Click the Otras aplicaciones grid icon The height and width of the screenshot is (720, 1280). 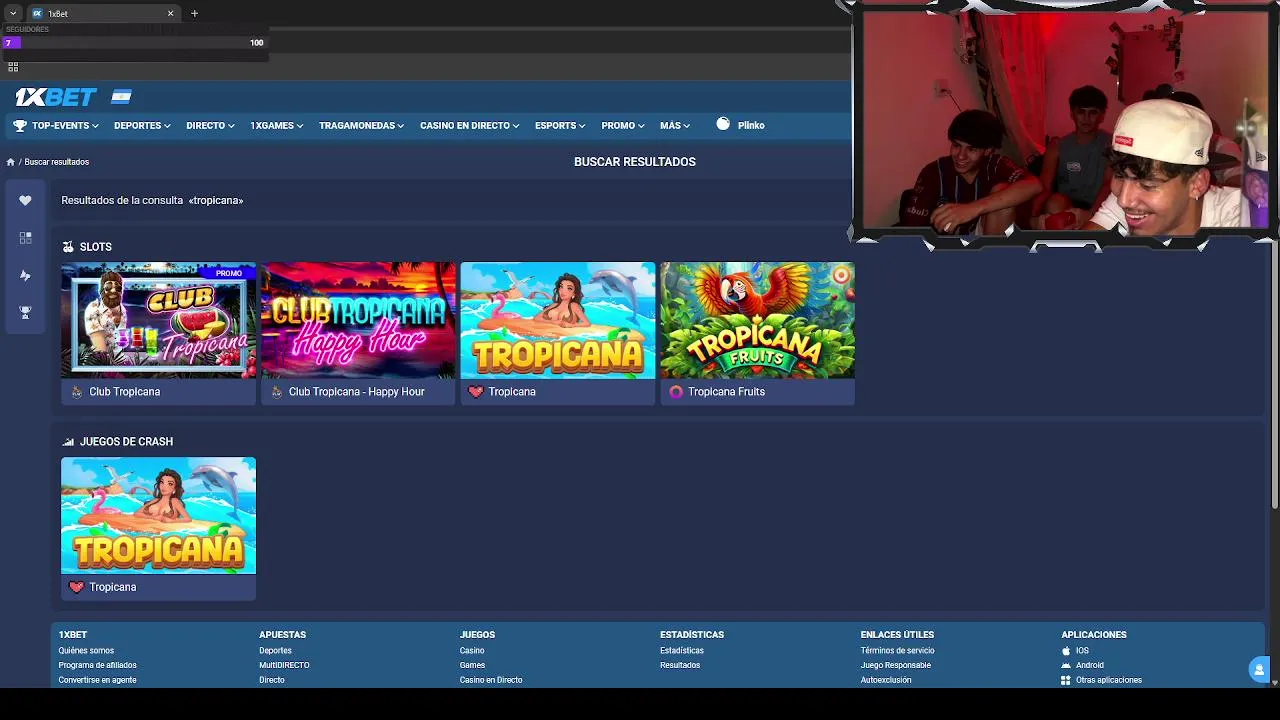pos(1066,680)
